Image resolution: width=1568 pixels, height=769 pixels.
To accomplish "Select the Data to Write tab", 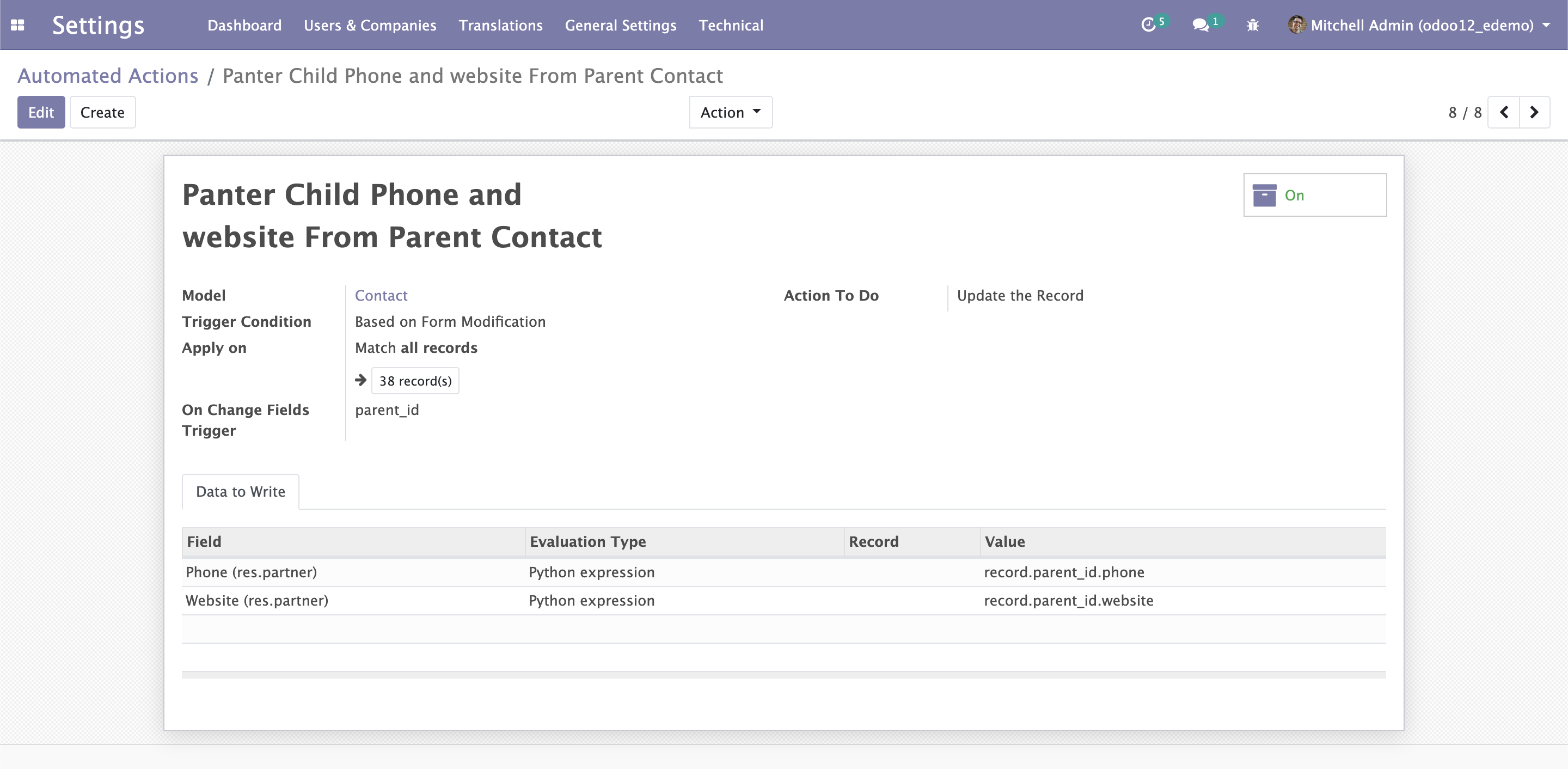I will (x=240, y=491).
